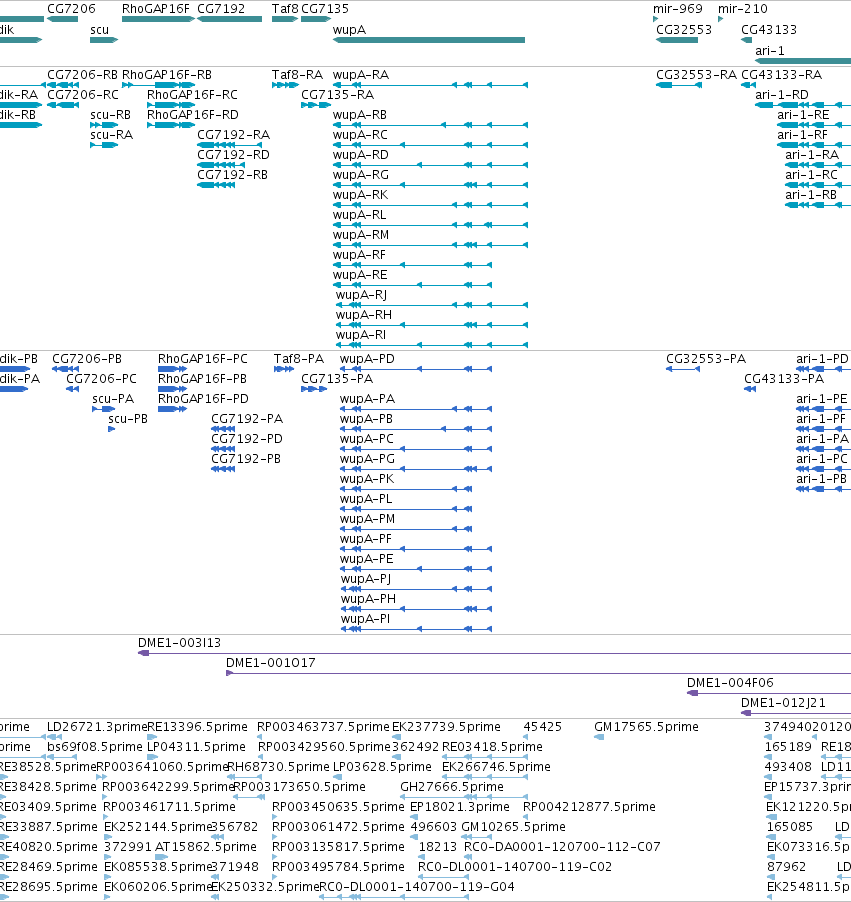Click EST RE03418.5prime label
This screenshot has width=851, height=902.
(493, 747)
